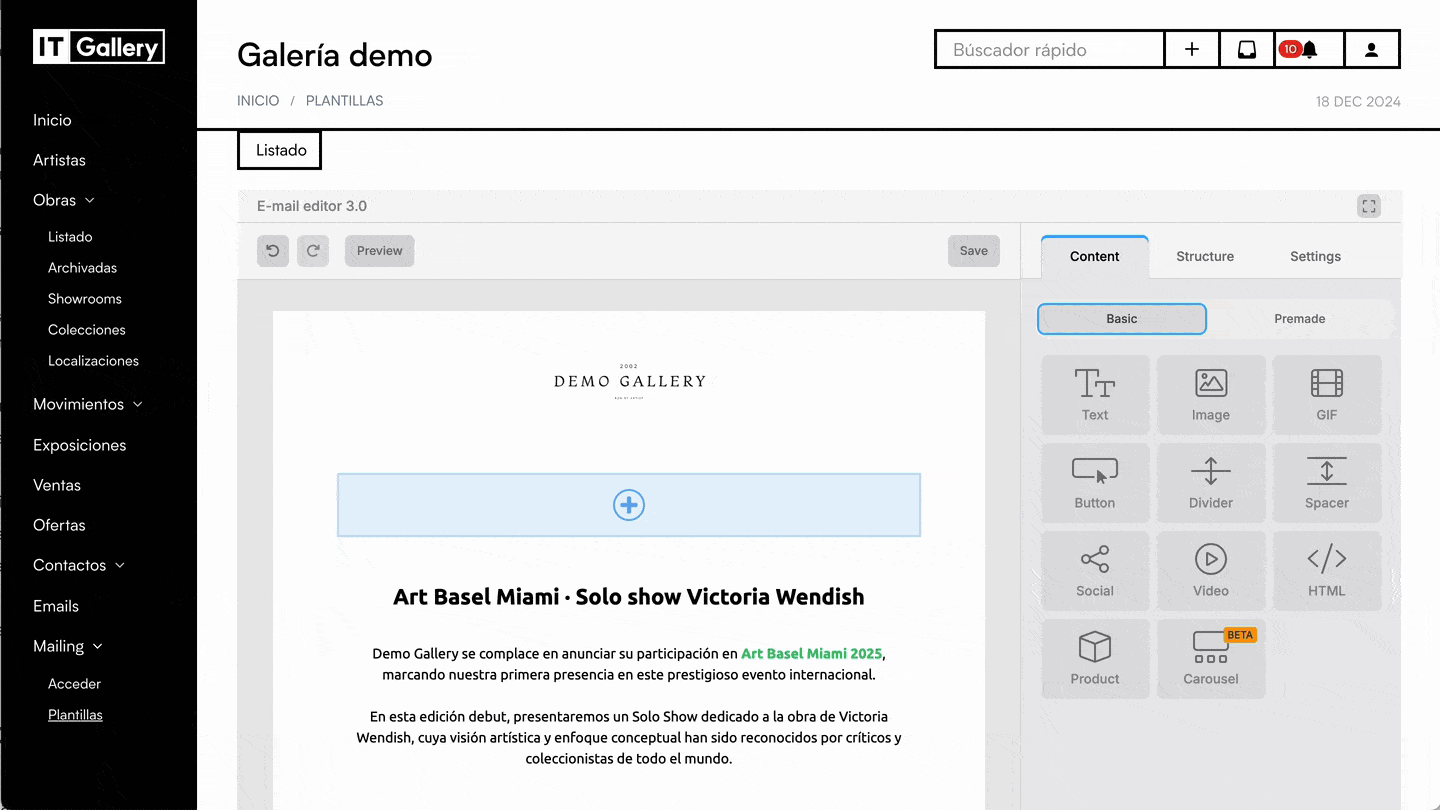1441x810 pixels.
Task: Select the Spacer content block
Action: (x=1327, y=483)
